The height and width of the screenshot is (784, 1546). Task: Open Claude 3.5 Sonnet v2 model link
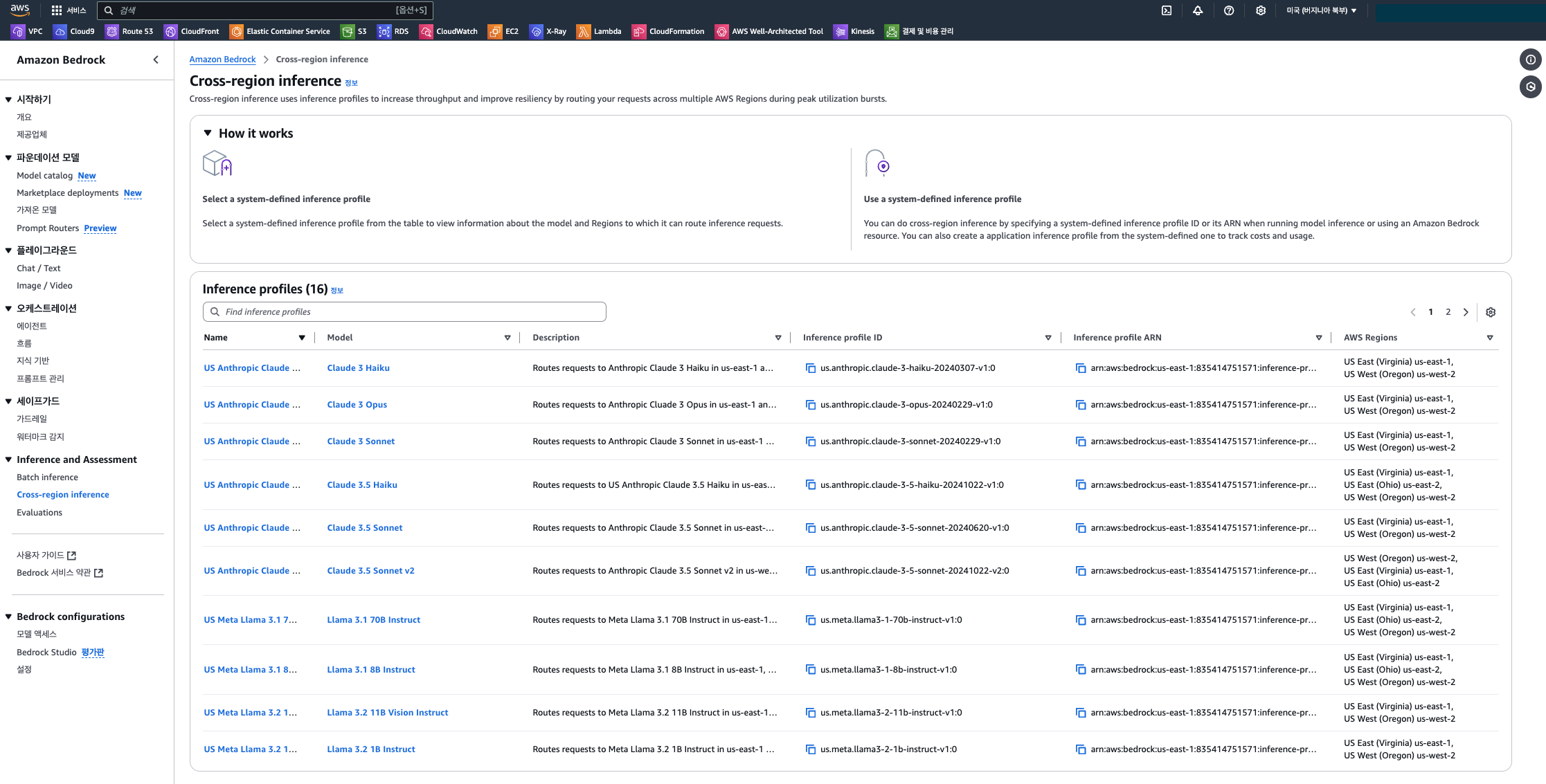pos(370,571)
